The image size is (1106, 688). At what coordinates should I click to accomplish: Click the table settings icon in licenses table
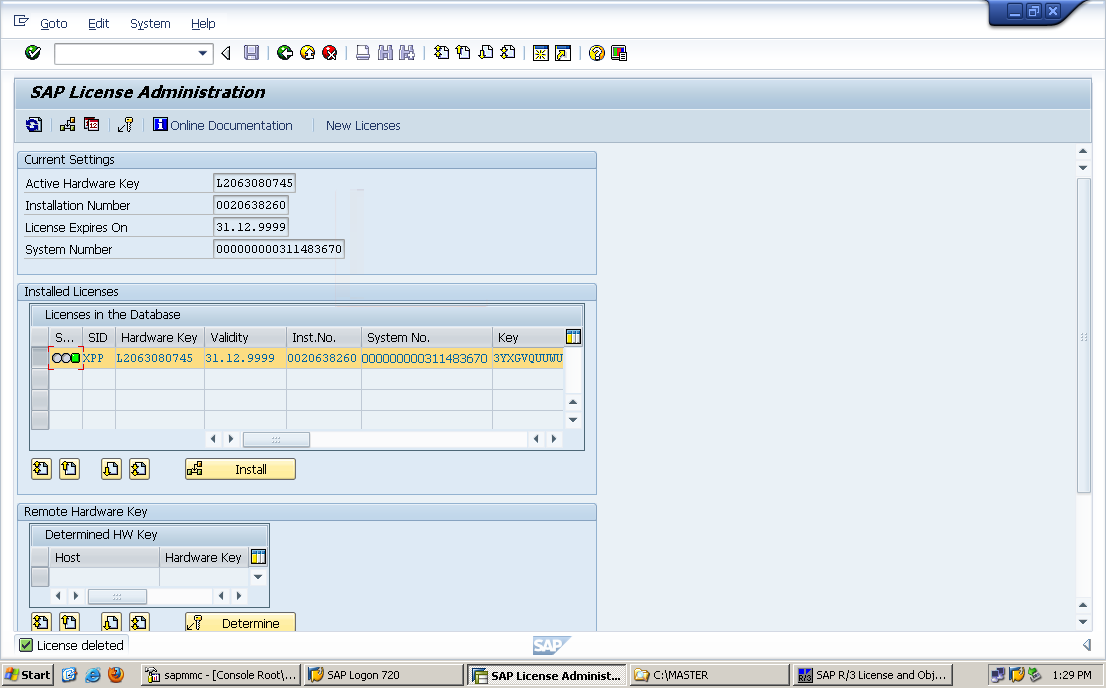573,337
